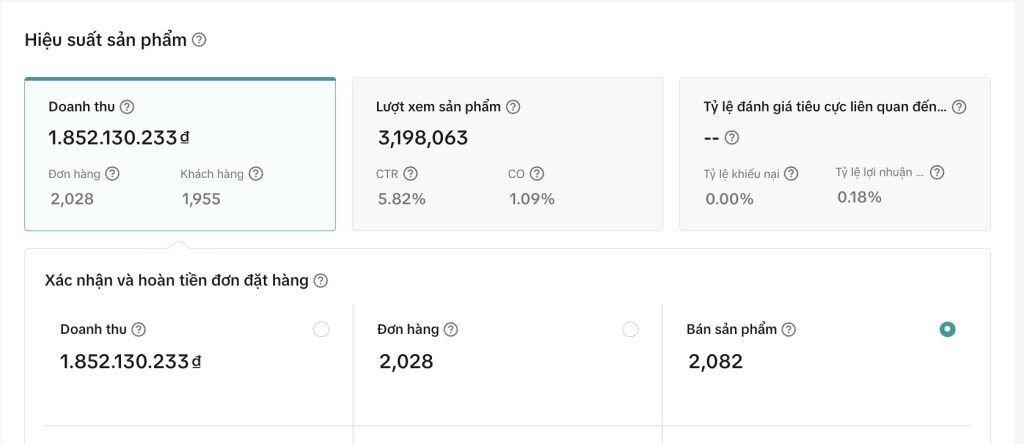Image resolution: width=1024 pixels, height=444 pixels.
Task: Click help icon next to CTR
Action: tap(410, 174)
